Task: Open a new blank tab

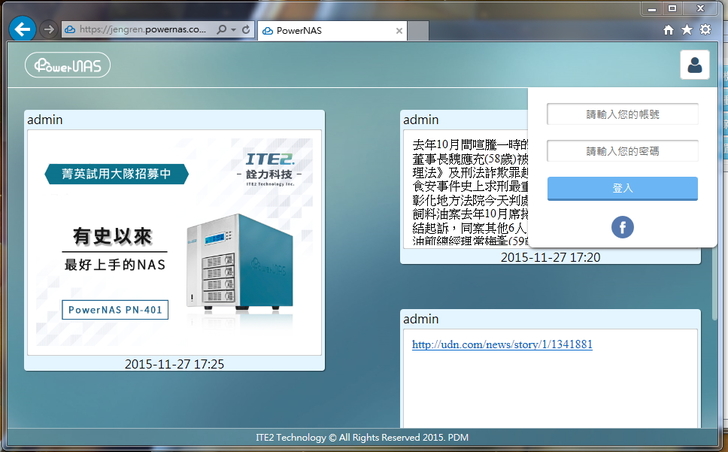Action: pyautogui.click(x=418, y=31)
